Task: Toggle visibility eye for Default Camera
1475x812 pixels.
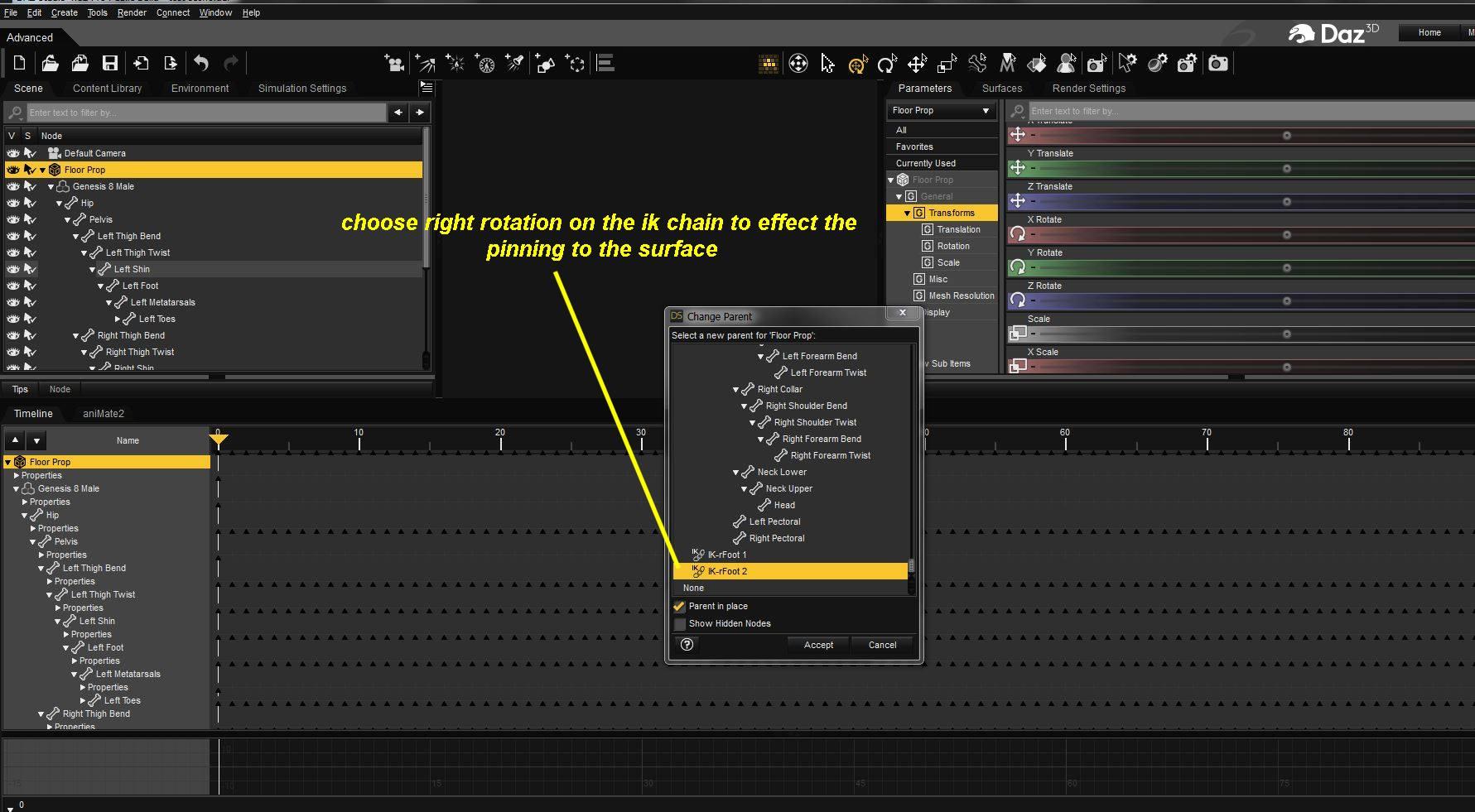Action: click(x=13, y=153)
